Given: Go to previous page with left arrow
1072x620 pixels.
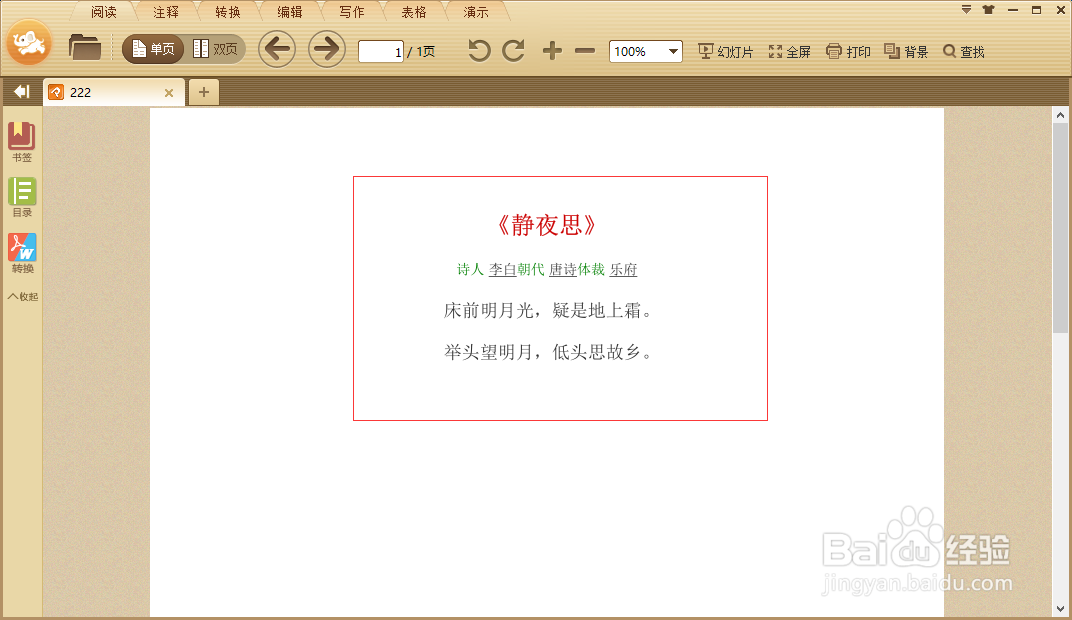Looking at the screenshot, I should 277,49.
